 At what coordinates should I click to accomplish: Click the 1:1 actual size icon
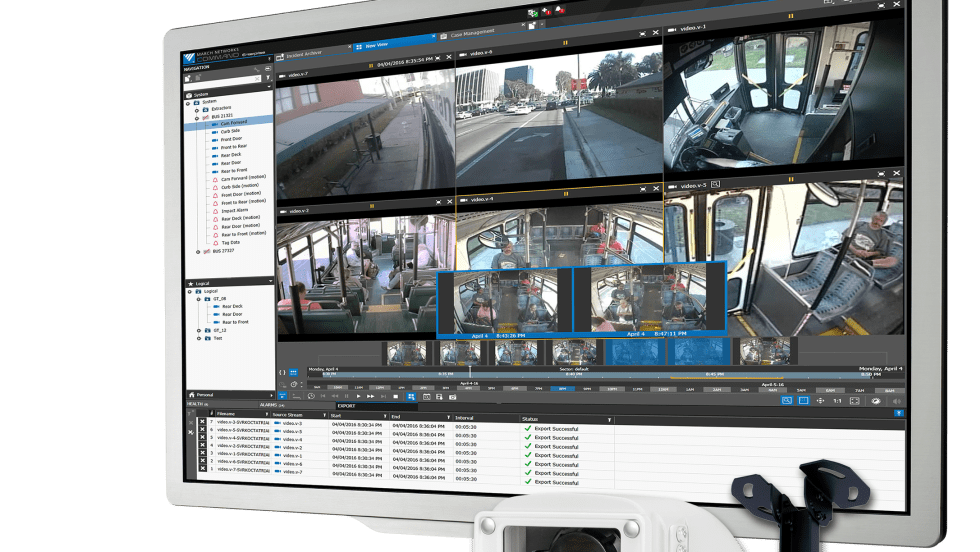[837, 400]
